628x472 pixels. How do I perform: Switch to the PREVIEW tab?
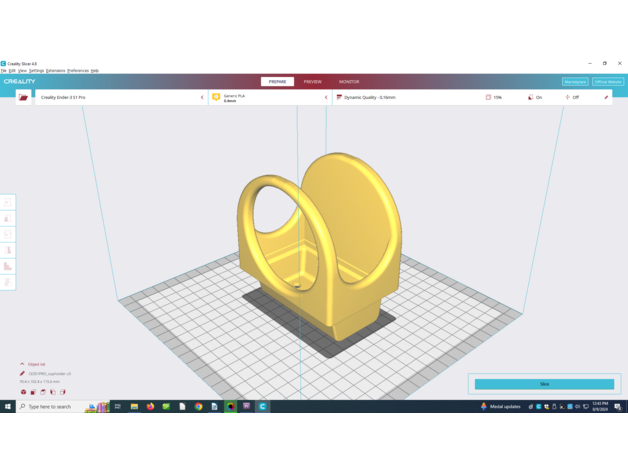pos(313,82)
